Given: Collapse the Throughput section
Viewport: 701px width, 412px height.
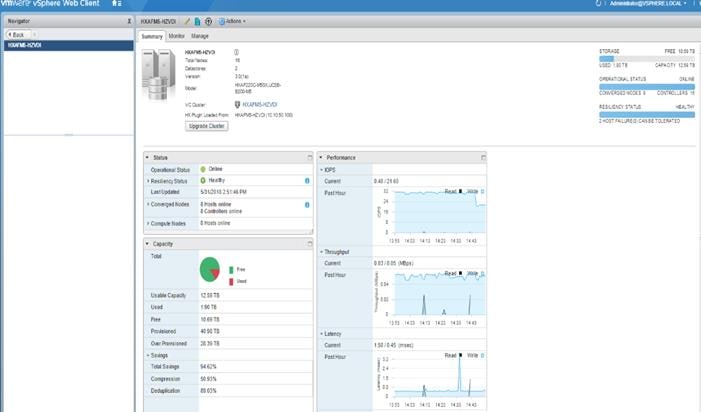Looking at the screenshot, I should point(321,252).
